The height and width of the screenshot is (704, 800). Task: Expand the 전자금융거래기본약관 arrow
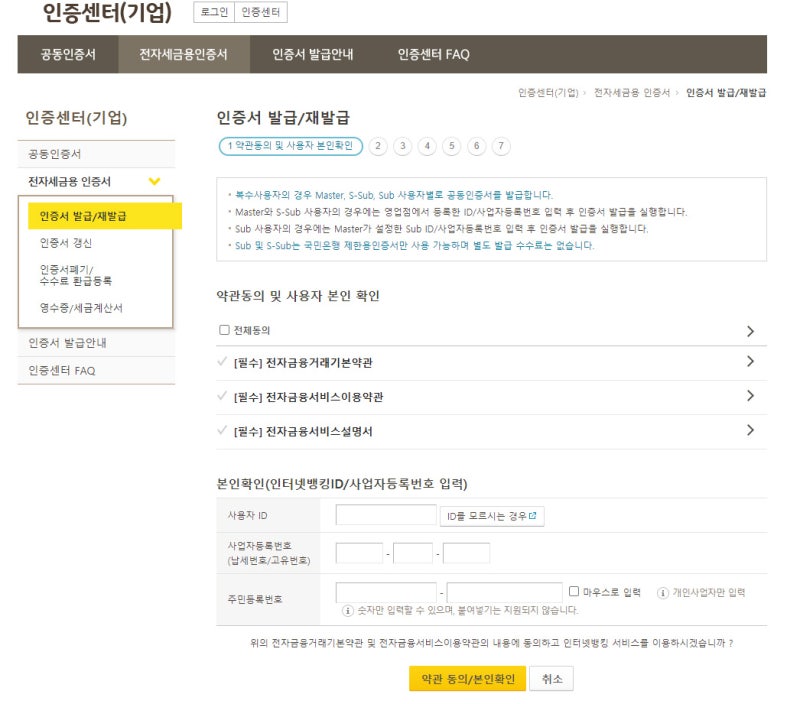click(x=750, y=362)
